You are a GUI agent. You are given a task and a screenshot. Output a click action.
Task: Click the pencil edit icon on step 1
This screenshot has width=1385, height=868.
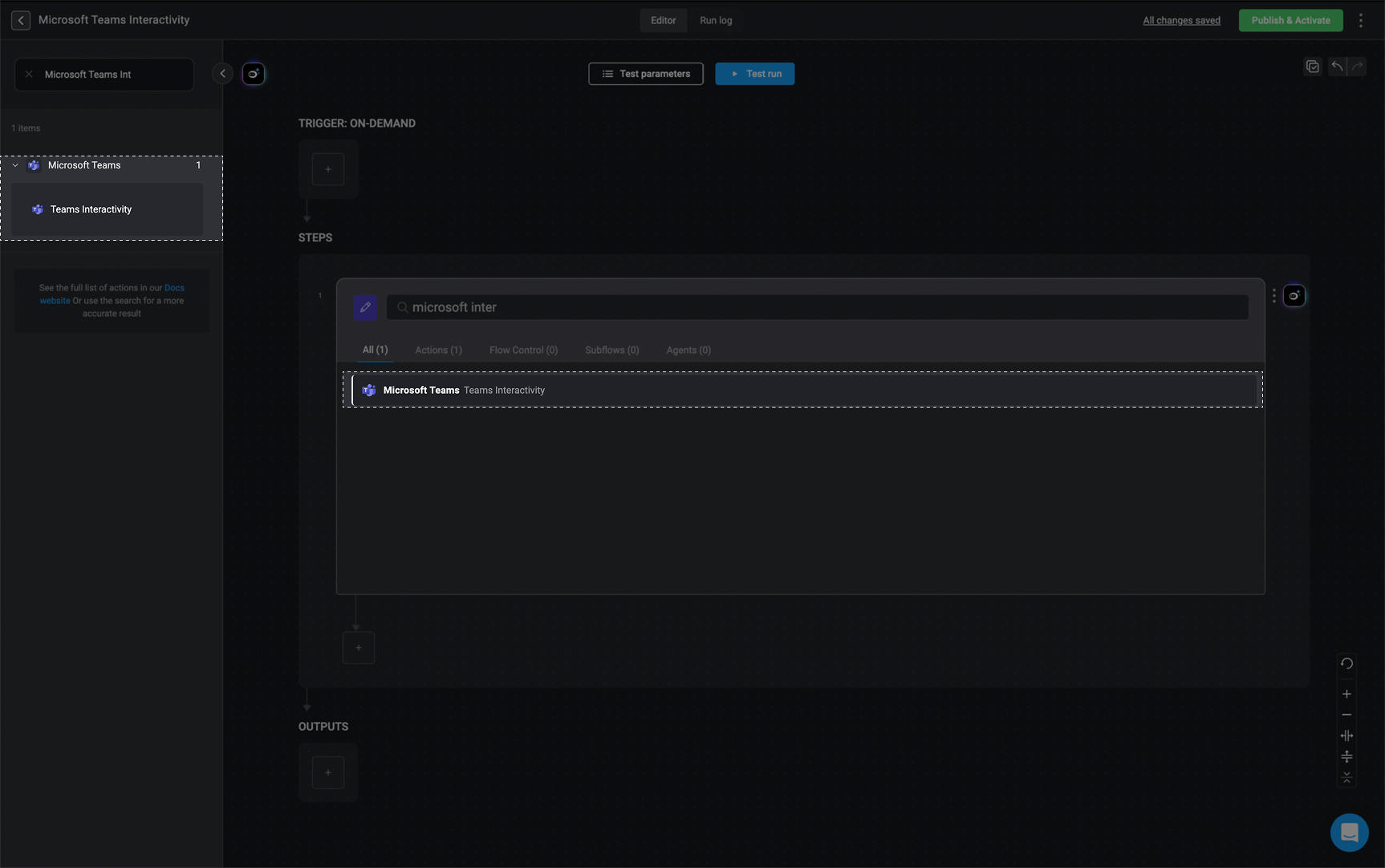pyautogui.click(x=365, y=307)
